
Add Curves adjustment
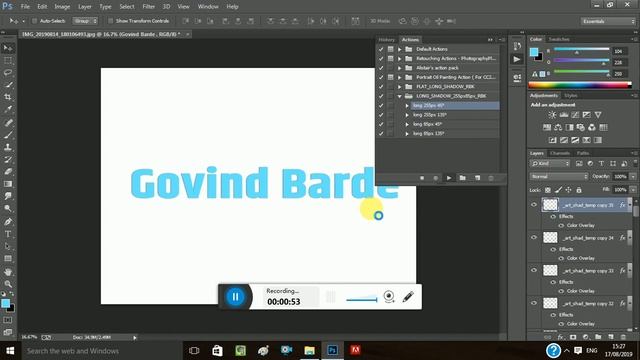point(575,115)
